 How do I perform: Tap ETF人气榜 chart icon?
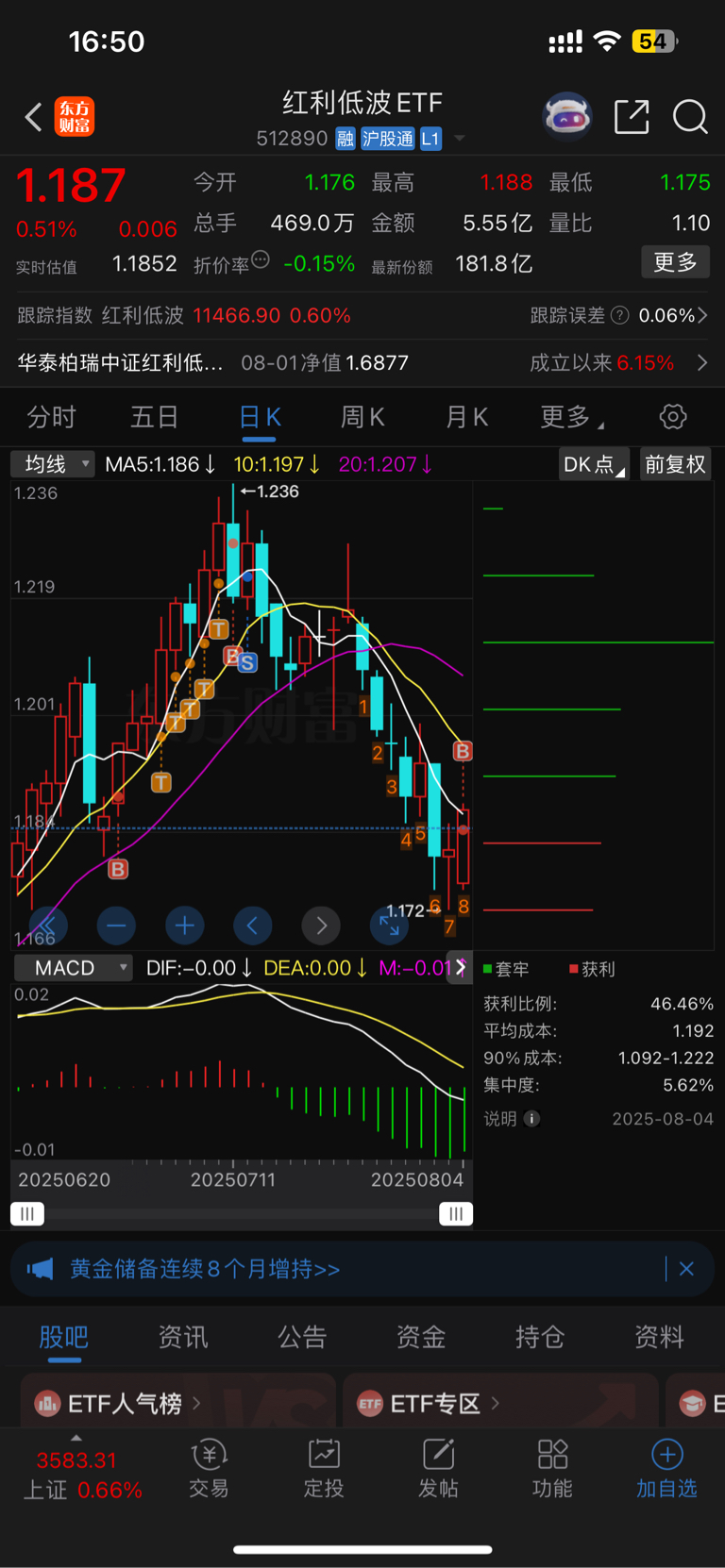click(x=47, y=1404)
